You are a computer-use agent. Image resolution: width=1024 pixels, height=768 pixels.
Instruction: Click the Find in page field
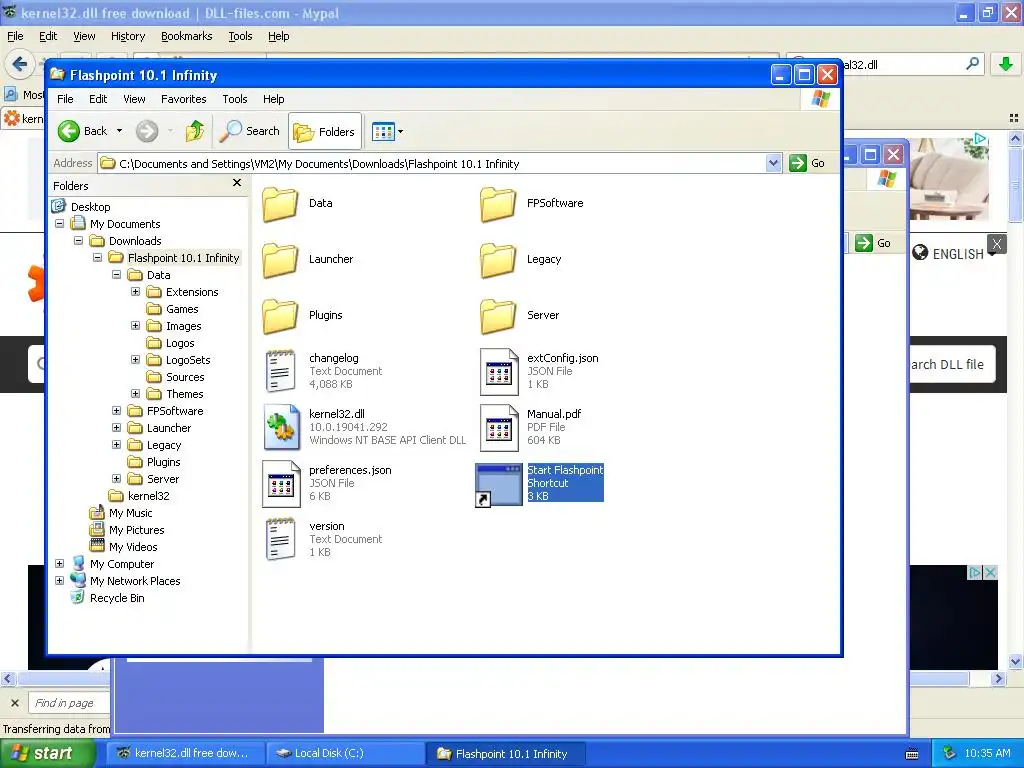69,703
